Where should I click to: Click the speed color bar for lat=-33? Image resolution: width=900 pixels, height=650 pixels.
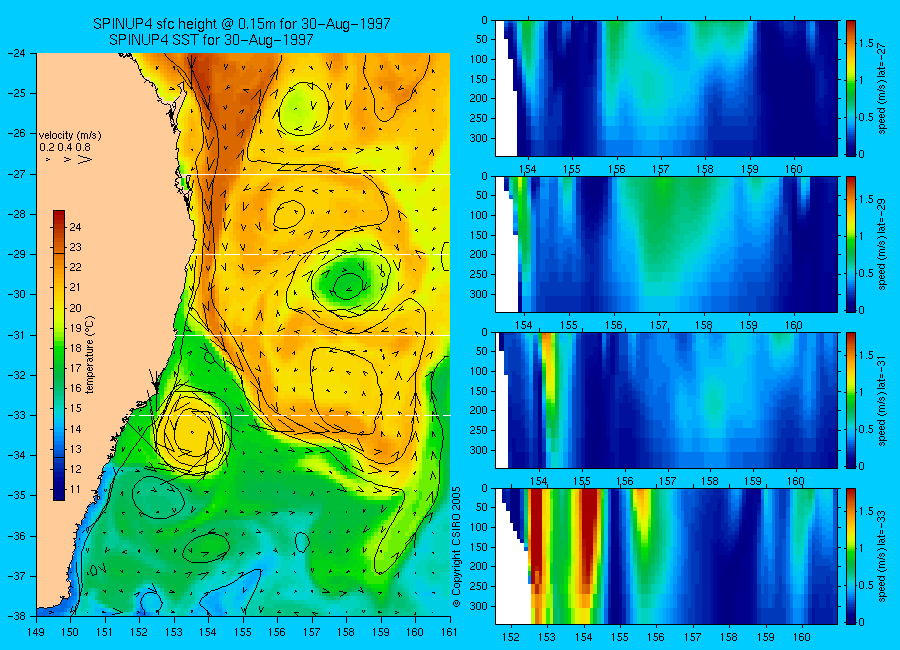point(851,556)
